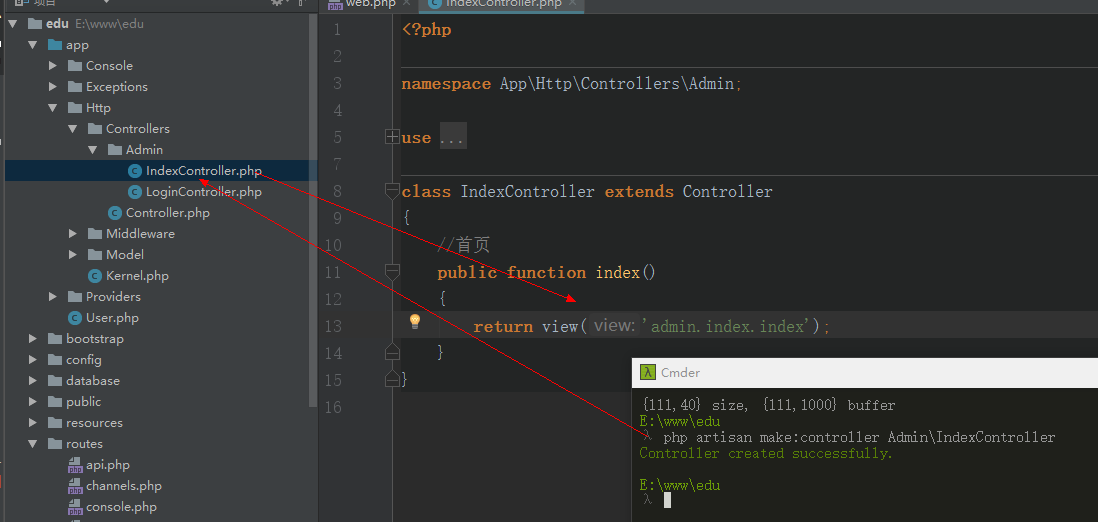Screen dimensions: 1098x522
Task: Expand the folded use statements on line 5
Action: (x=392, y=138)
